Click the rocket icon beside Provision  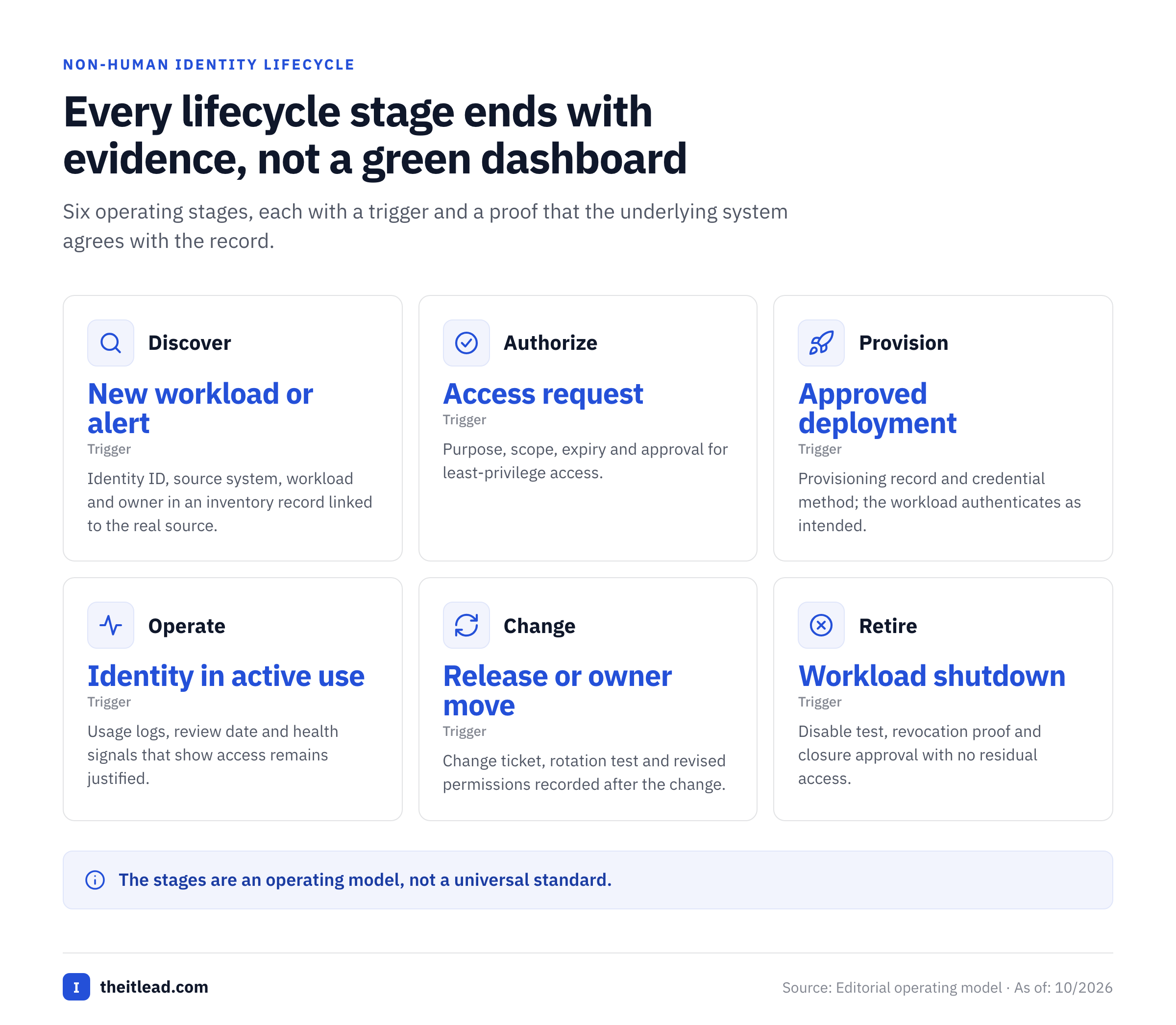[821, 343]
